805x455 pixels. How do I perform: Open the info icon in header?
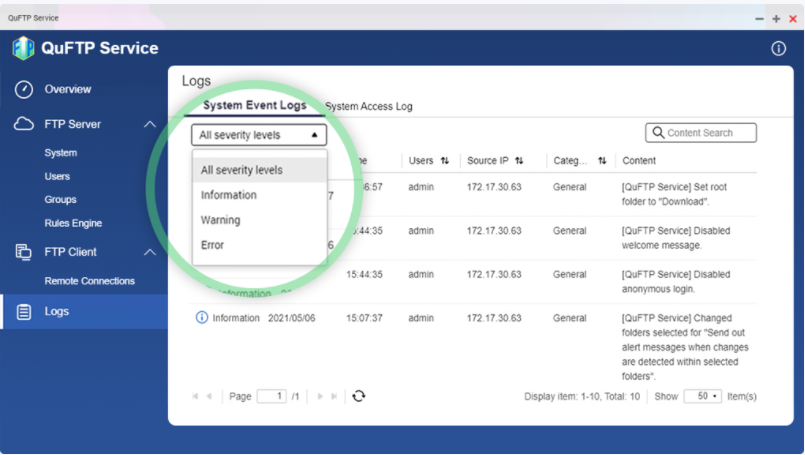click(778, 49)
